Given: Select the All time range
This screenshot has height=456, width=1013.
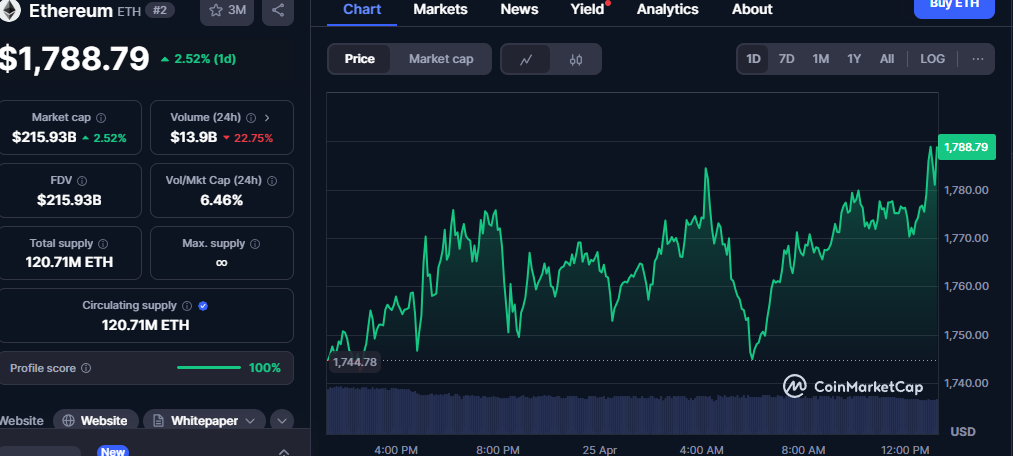Looking at the screenshot, I should tap(887, 59).
